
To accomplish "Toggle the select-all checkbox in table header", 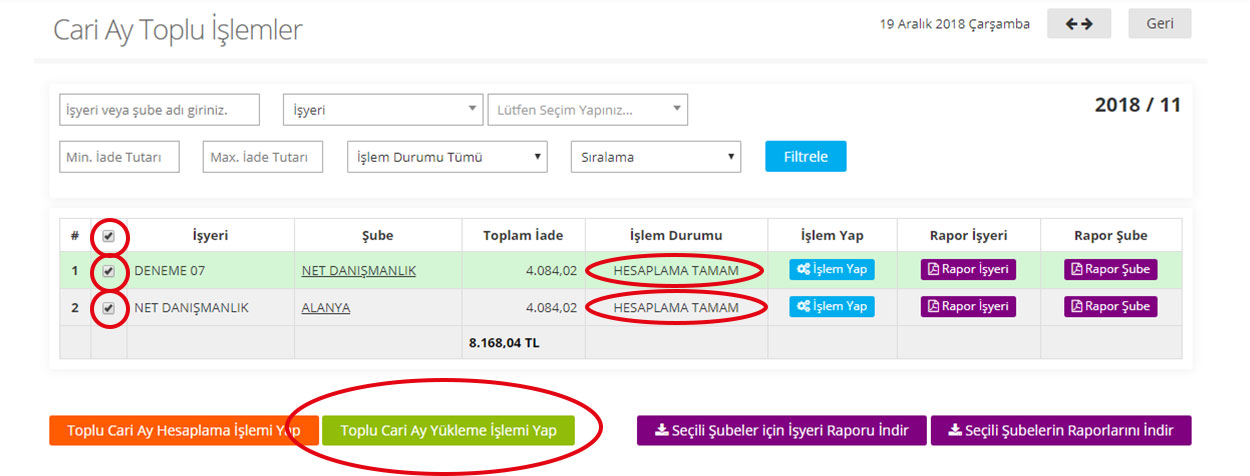I will pos(108,236).
